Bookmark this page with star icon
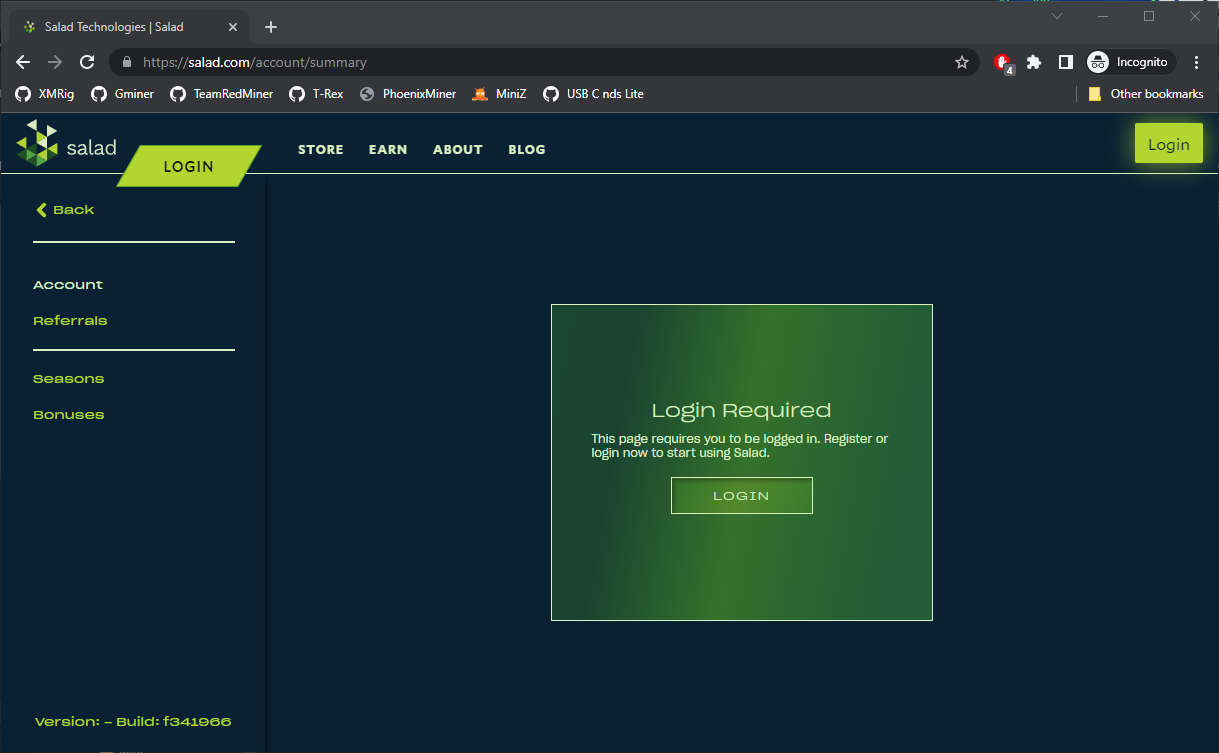Screen dimensions: 1219x753 click(x=962, y=62)
